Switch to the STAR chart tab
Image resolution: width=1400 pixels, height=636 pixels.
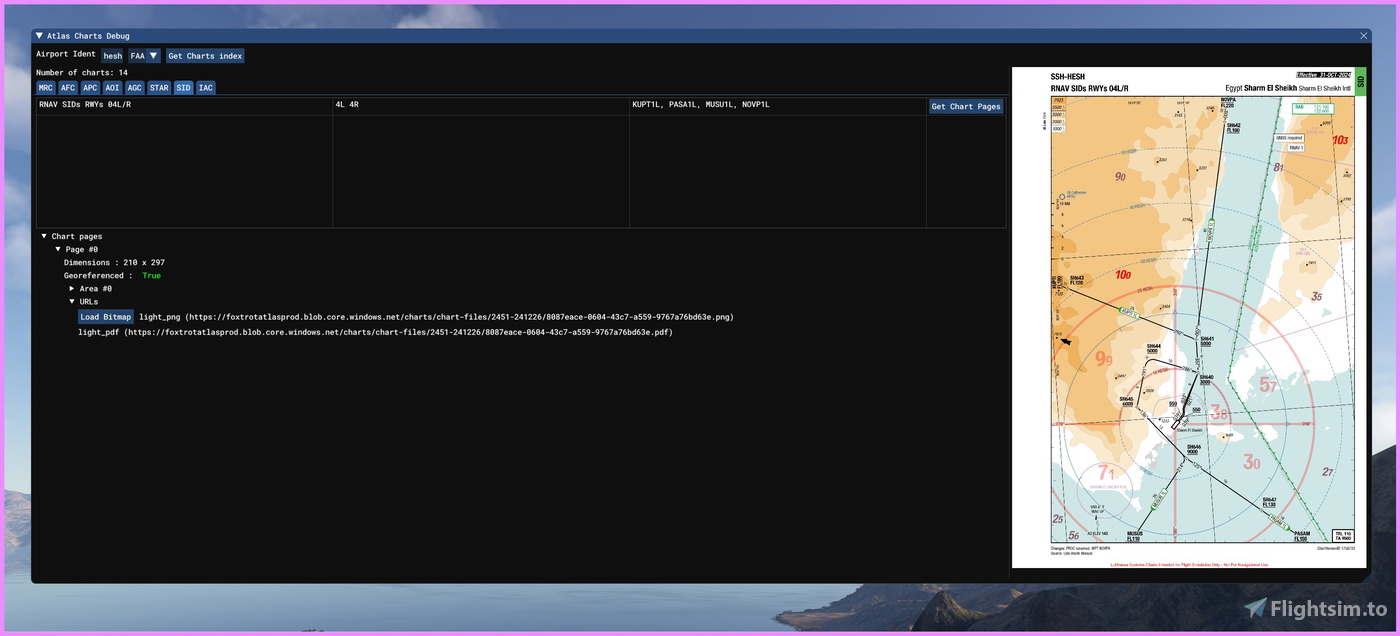coord(159,88)
